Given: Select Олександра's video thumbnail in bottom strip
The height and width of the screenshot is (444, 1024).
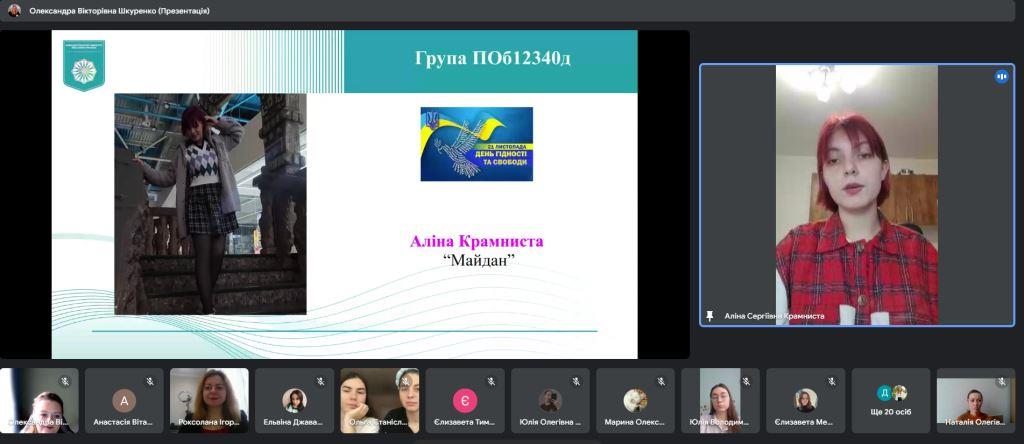Looking at the screenshot, I should click(x=38, y=398).
